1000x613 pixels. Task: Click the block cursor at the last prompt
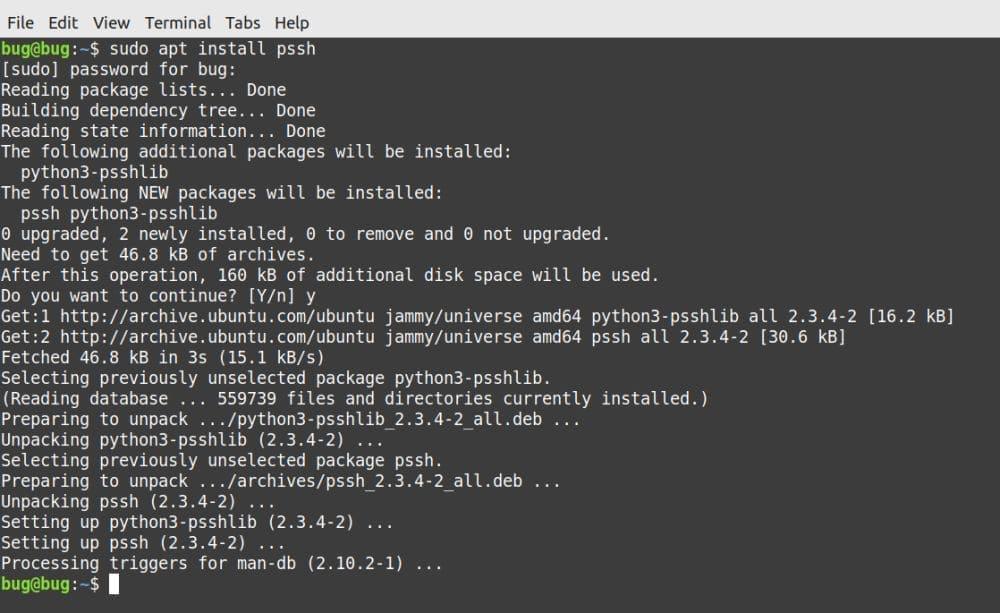[114, 584]
